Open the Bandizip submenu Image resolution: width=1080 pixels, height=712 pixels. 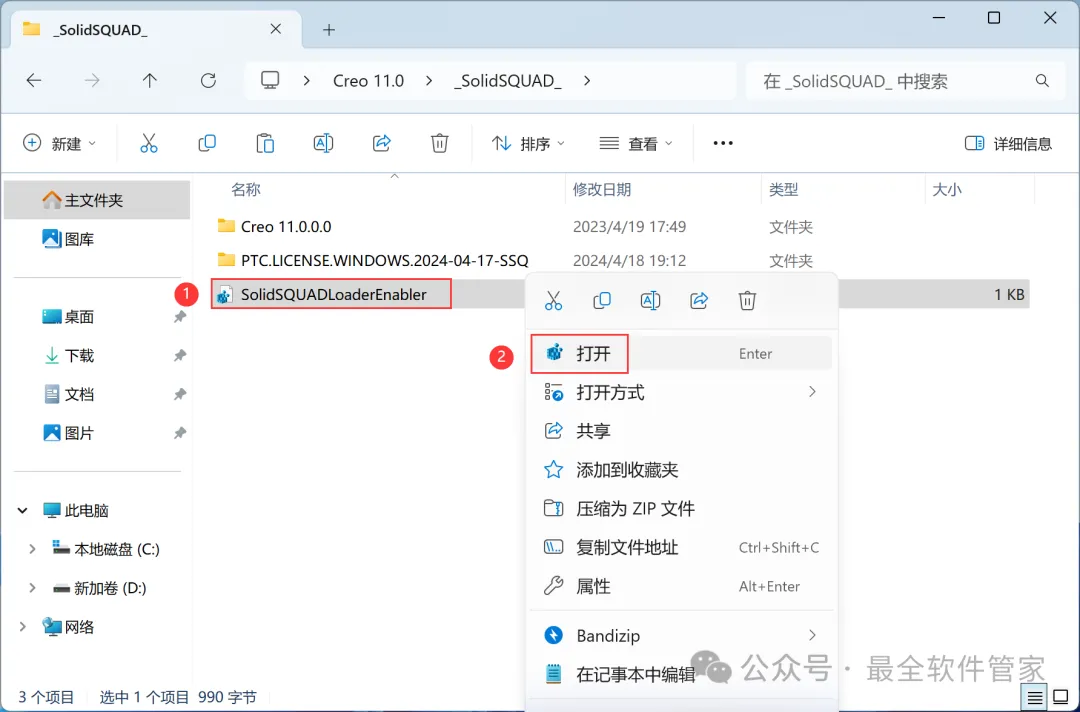(681, 635)
